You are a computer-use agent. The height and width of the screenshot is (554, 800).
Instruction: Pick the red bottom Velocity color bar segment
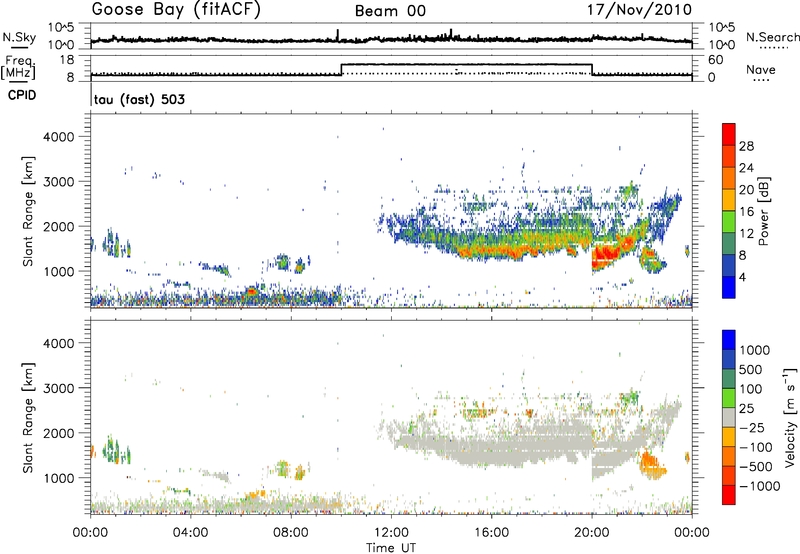729,495
